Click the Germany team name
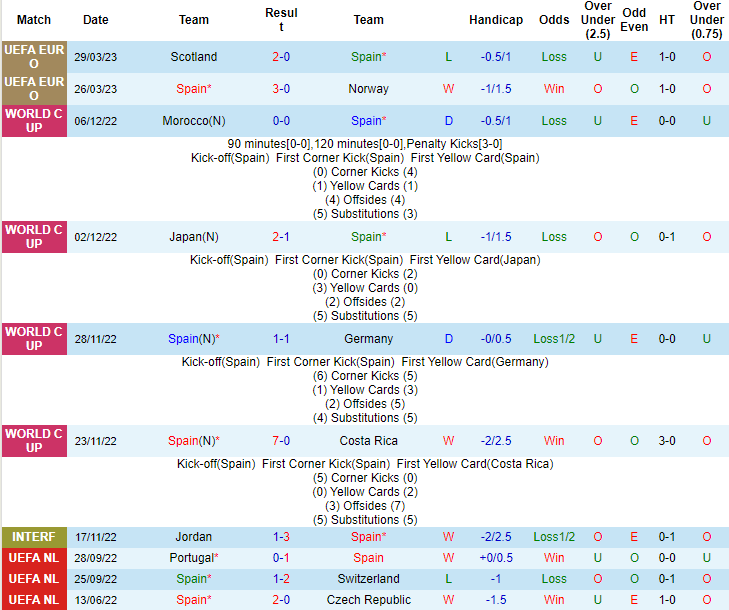The height and width of the screenshot is (610, 729). point(368,339)
